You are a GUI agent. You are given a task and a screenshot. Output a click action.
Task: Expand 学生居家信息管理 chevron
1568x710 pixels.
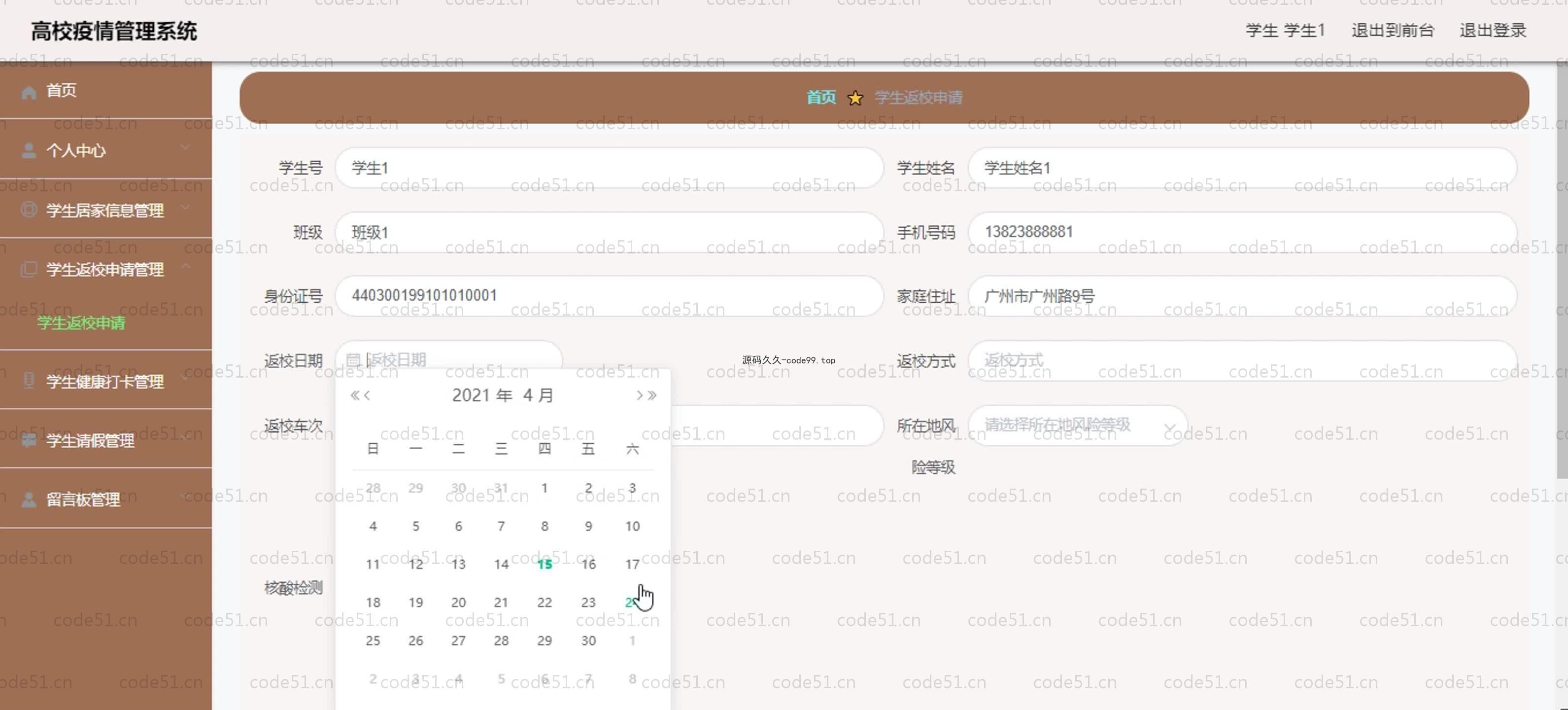pos(186,207)
